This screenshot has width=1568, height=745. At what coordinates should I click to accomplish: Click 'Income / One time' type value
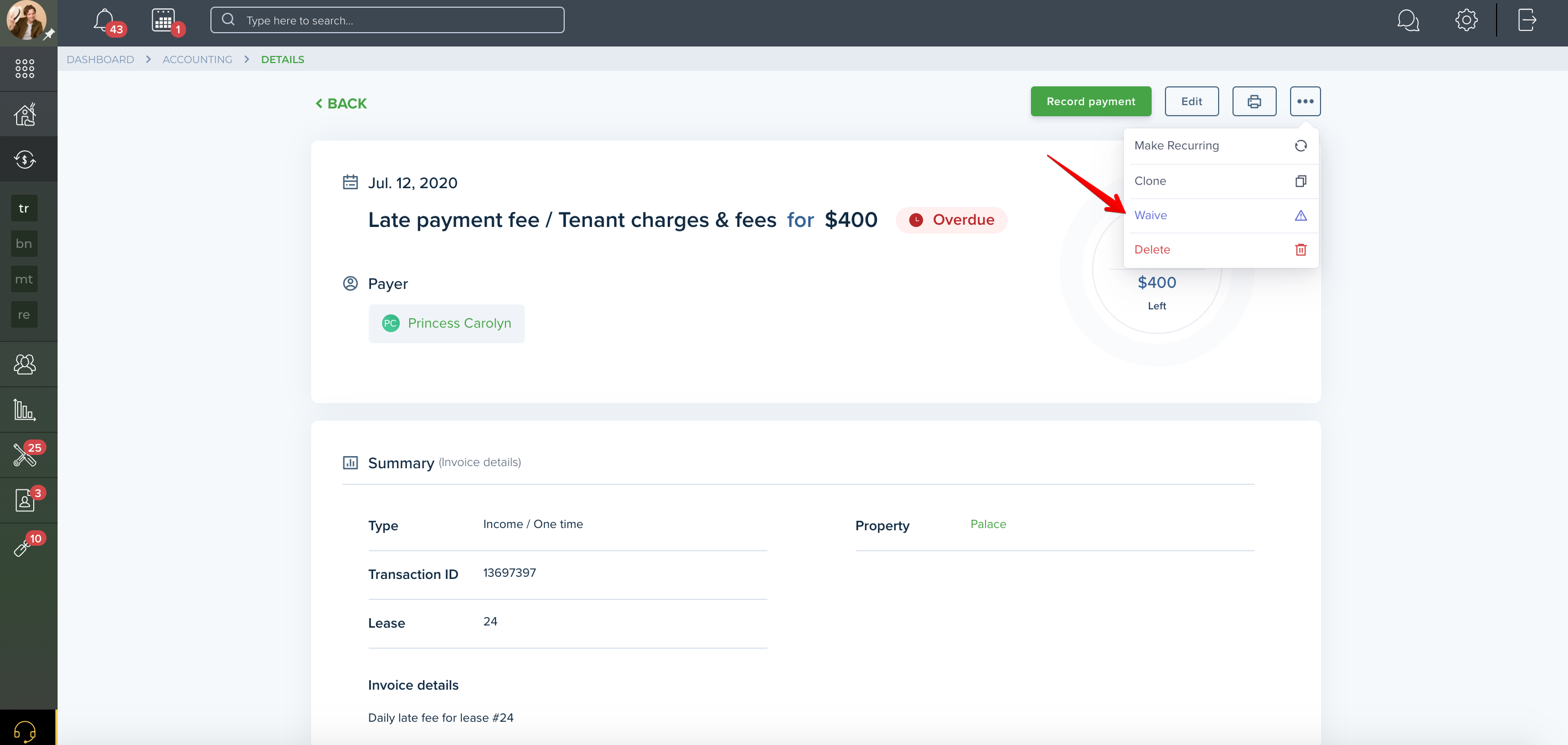coord(533,524)
